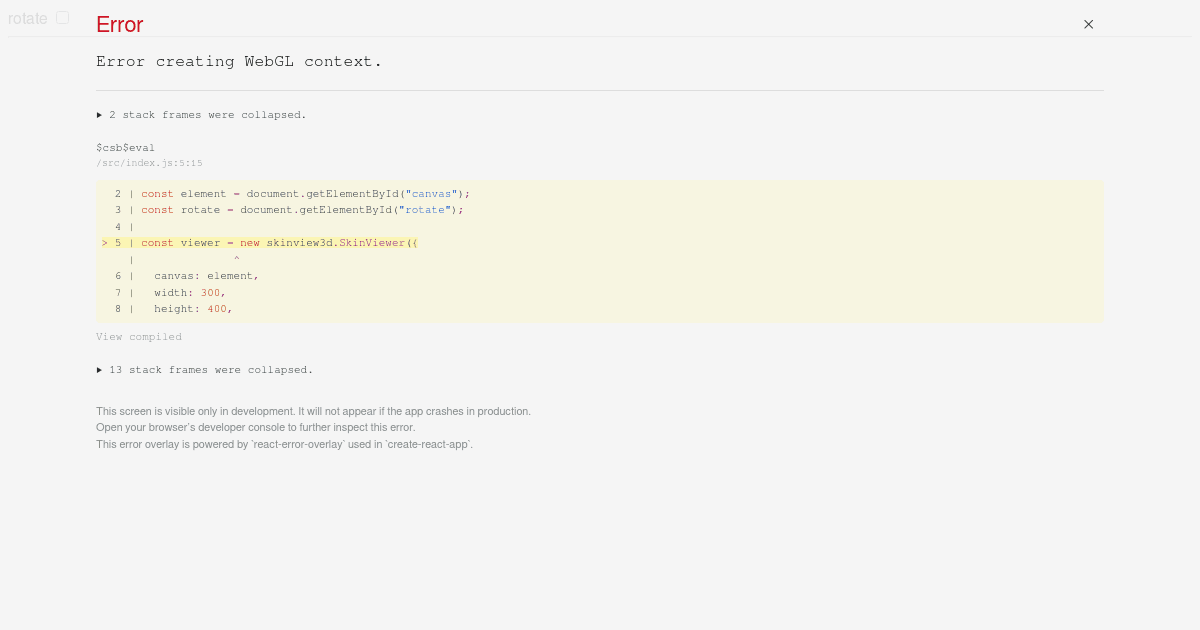Click the 'Error creating WebGL context.' message
Screen dimensions: 1200x630
(239, 61)
